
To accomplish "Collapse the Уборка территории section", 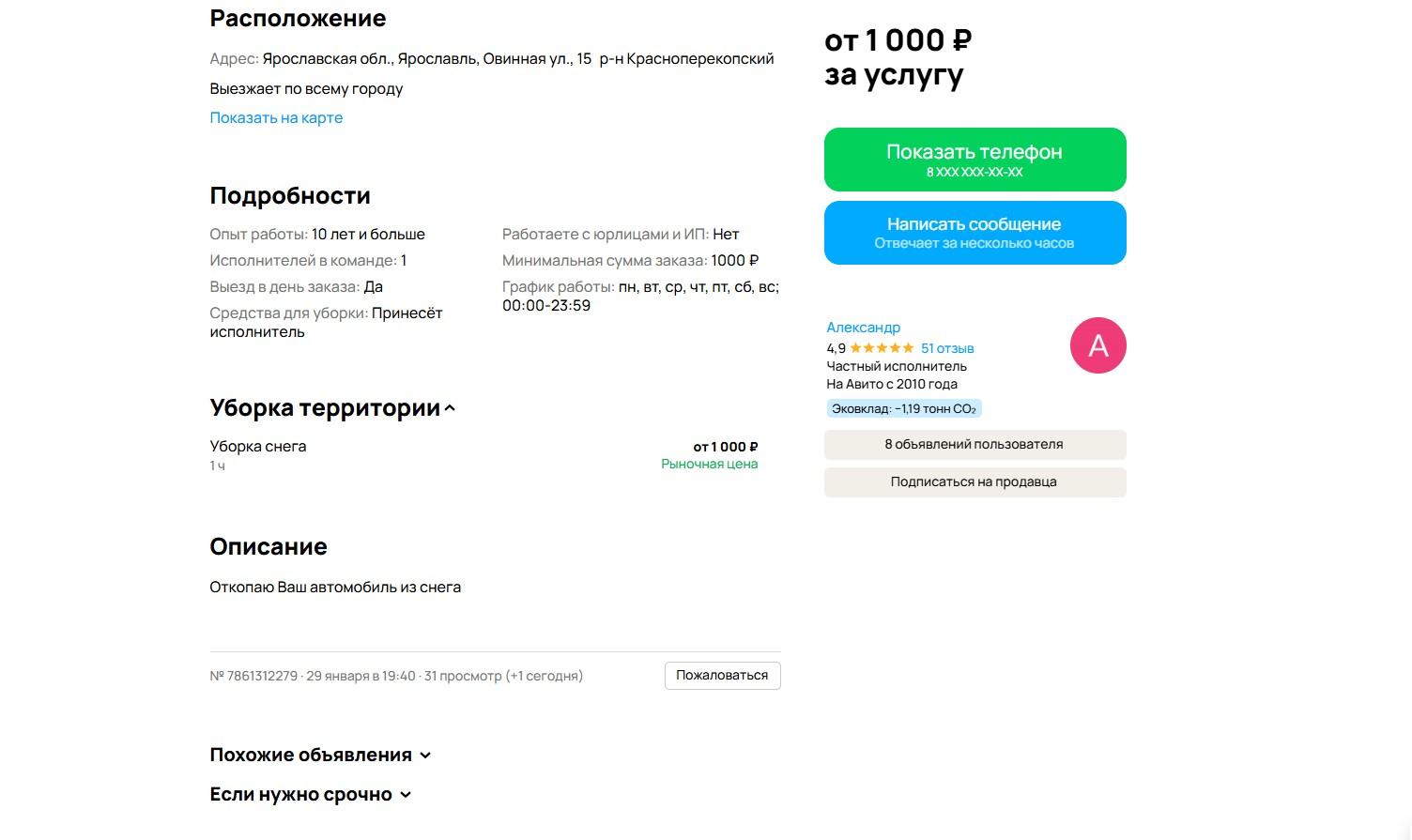I will (450, 408).
